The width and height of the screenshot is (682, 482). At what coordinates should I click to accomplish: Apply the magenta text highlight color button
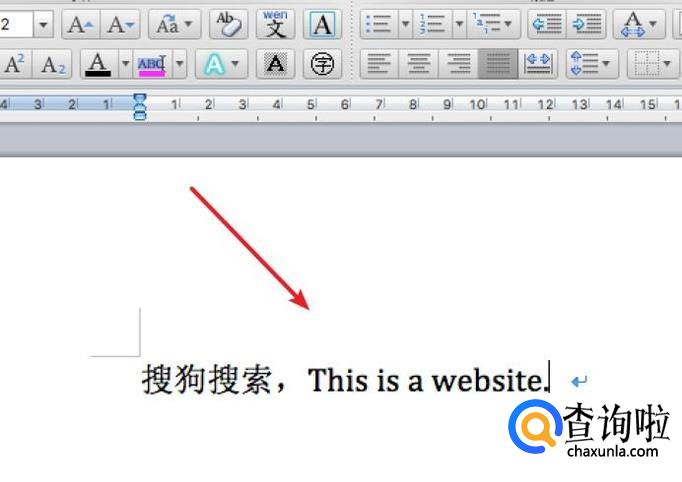[152, 64]
